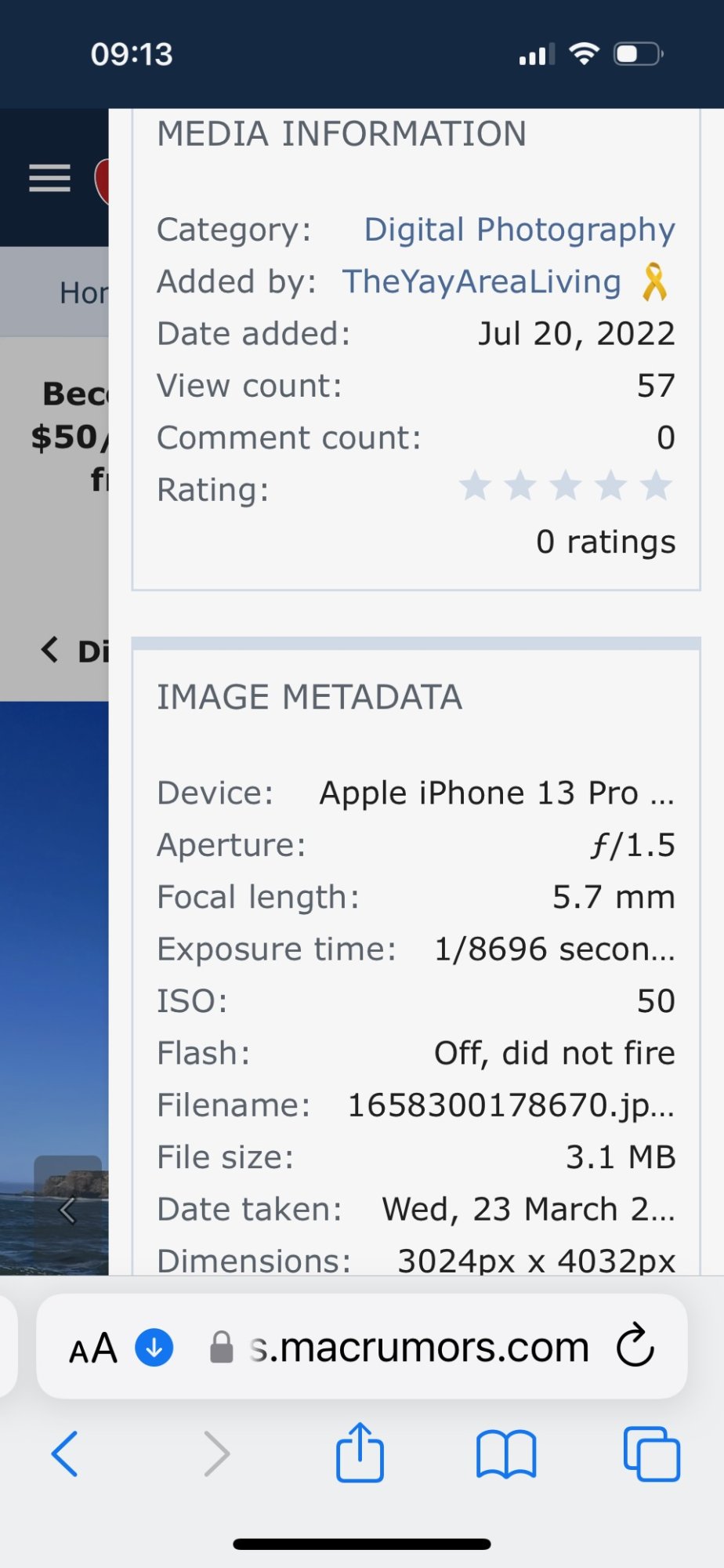Reload the page with refresh icon

[x=635, y=1346]
